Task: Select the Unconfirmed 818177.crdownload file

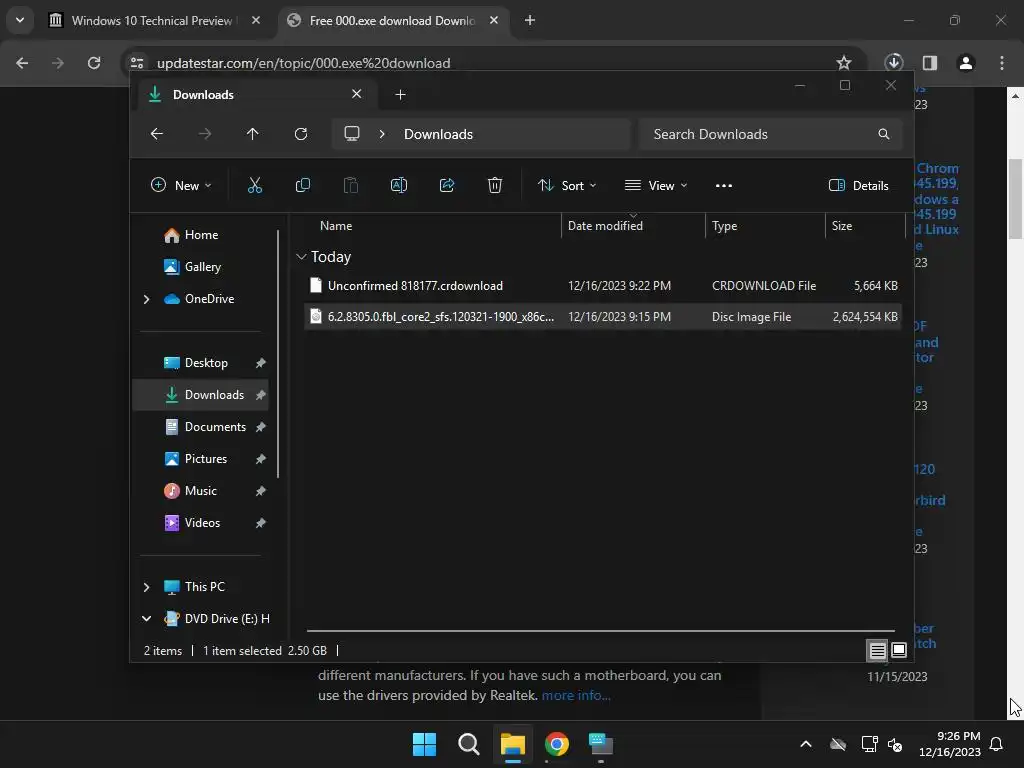Action: point(602,285)
